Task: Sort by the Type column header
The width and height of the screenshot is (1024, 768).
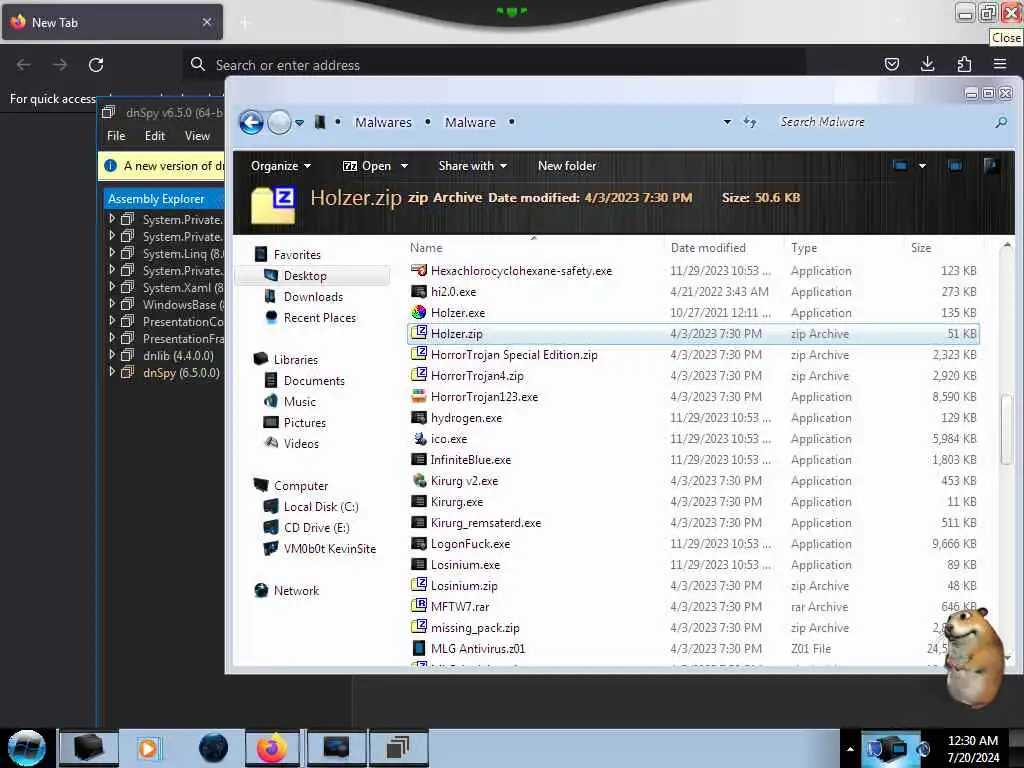Action: (x=804, y=248)
